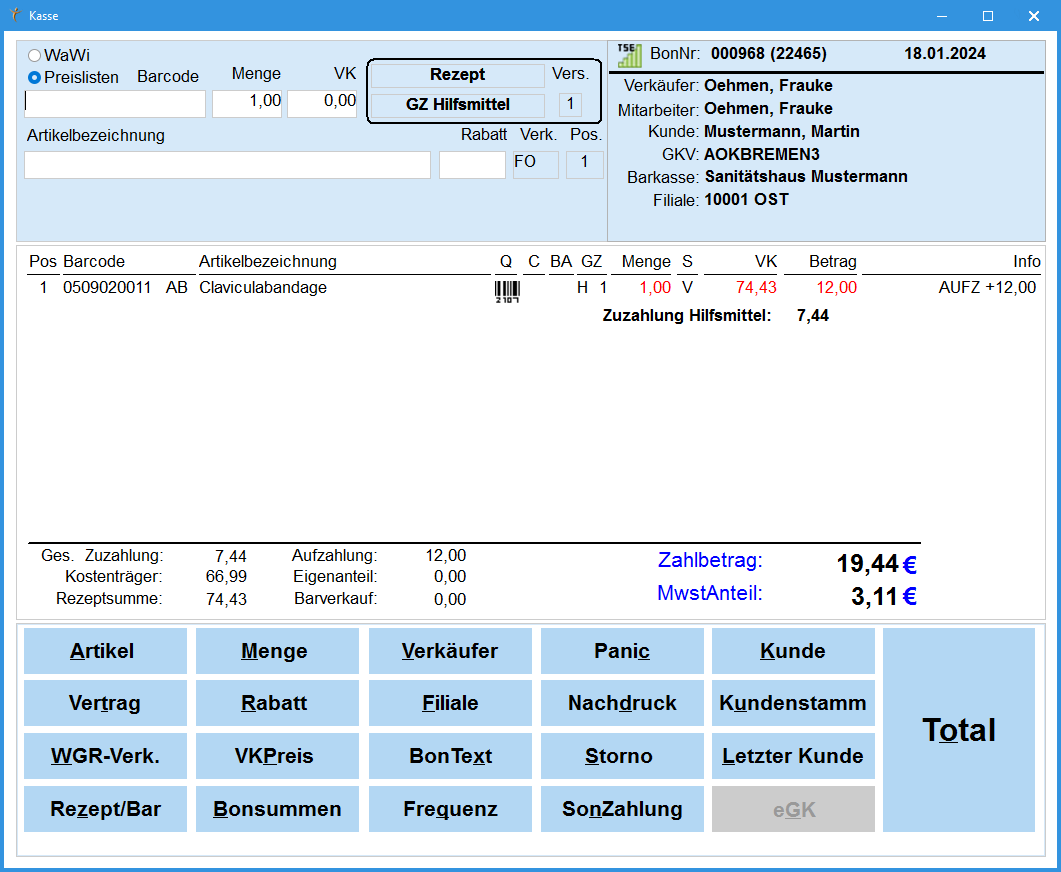
Task: Click the barcode icon in the Claviculabandage row
Action: (507, 290)
